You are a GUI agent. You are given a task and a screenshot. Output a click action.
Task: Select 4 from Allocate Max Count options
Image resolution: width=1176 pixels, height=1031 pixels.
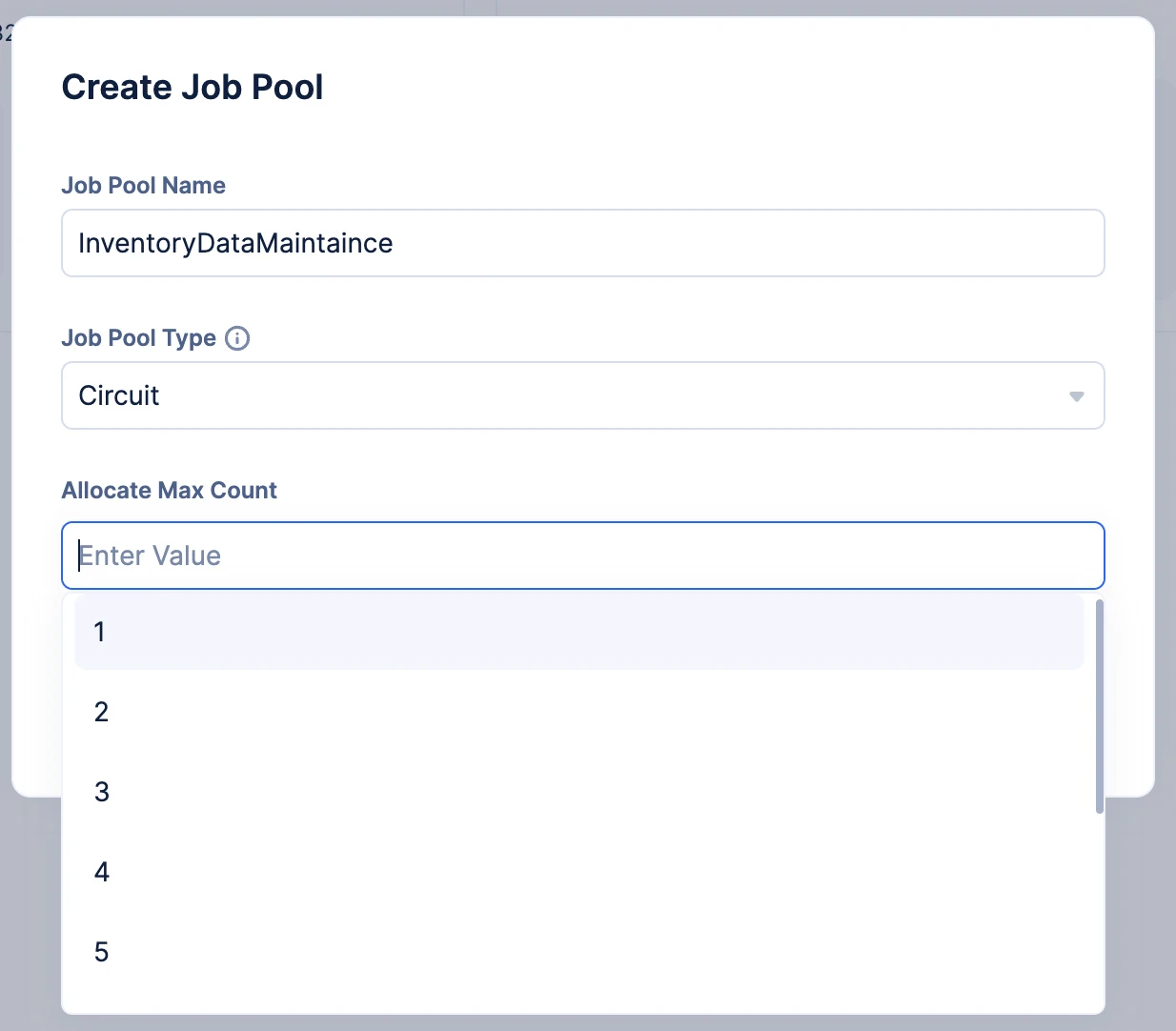pyautogui.click(x=578, y=872)
